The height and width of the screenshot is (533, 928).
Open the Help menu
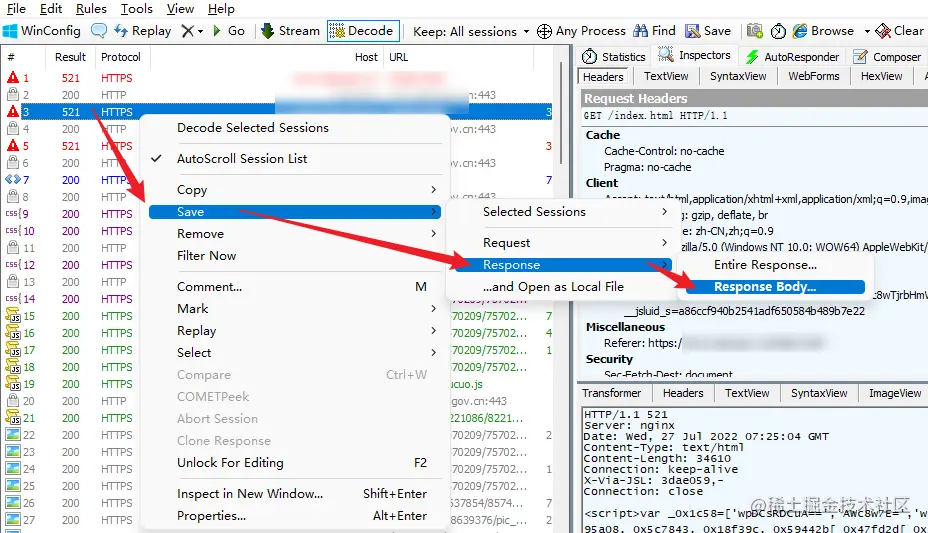click(221, 9)
